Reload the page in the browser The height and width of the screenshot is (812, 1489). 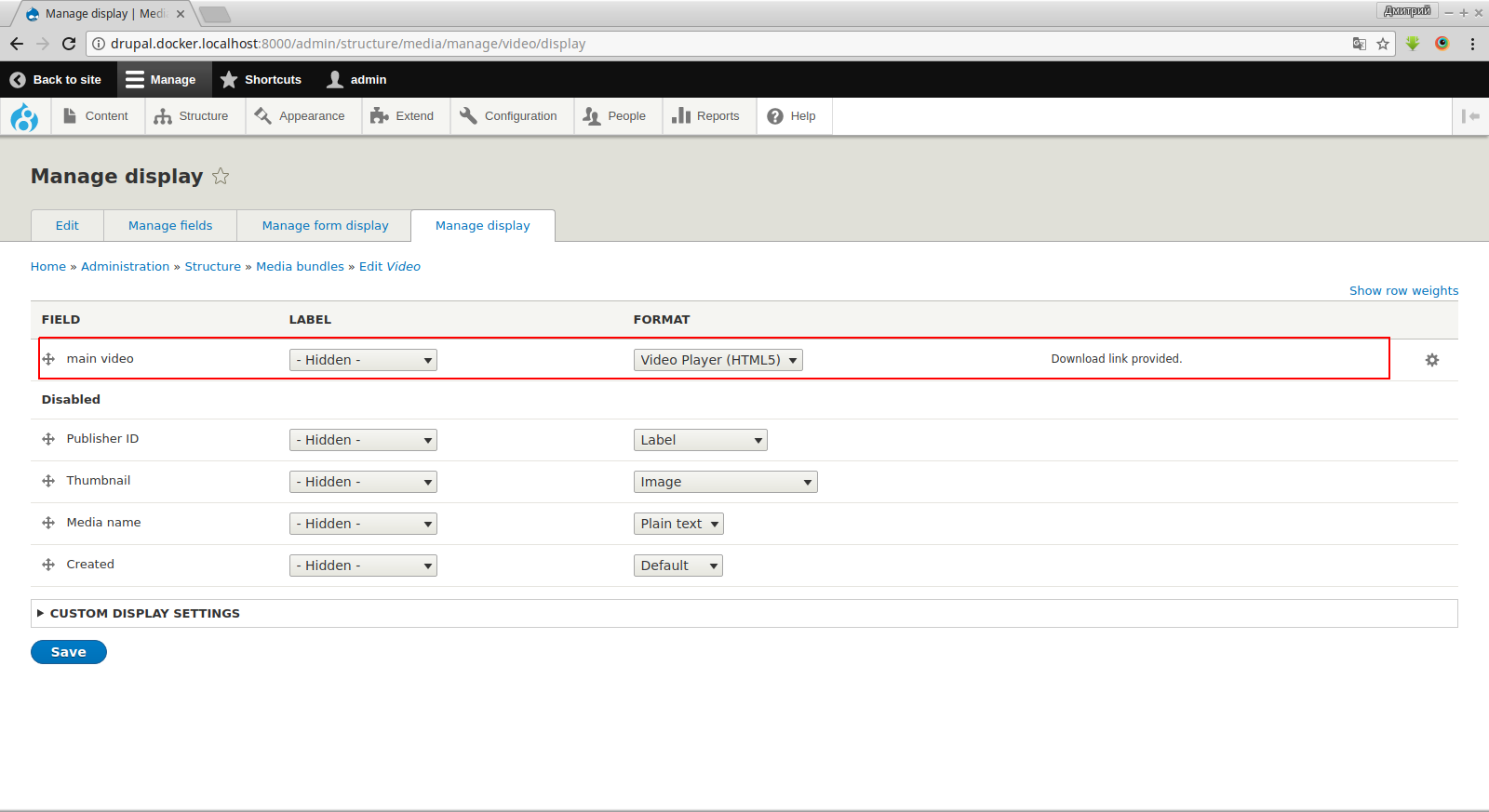(x=69, y=44)
